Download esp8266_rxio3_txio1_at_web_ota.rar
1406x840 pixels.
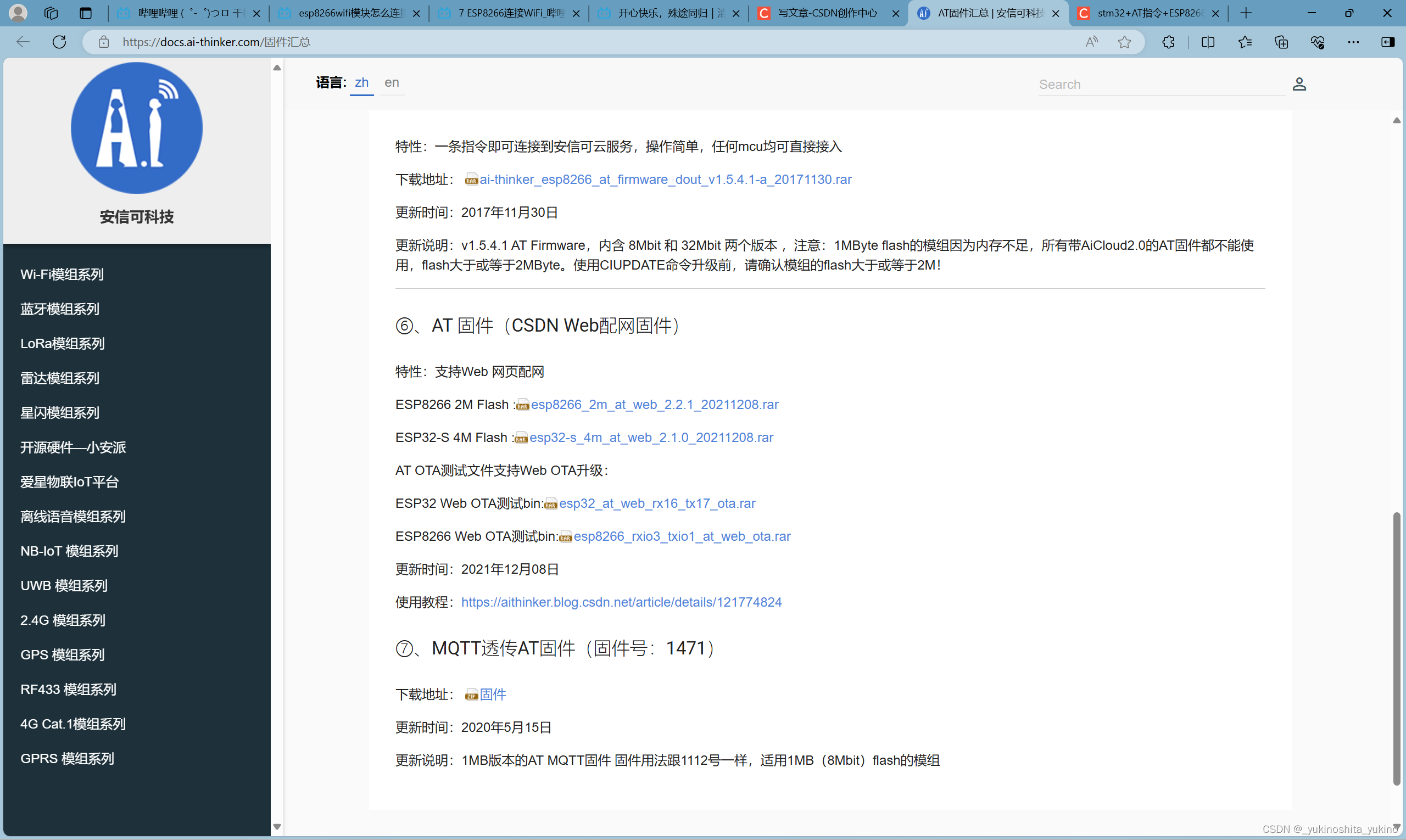(682, 536)
